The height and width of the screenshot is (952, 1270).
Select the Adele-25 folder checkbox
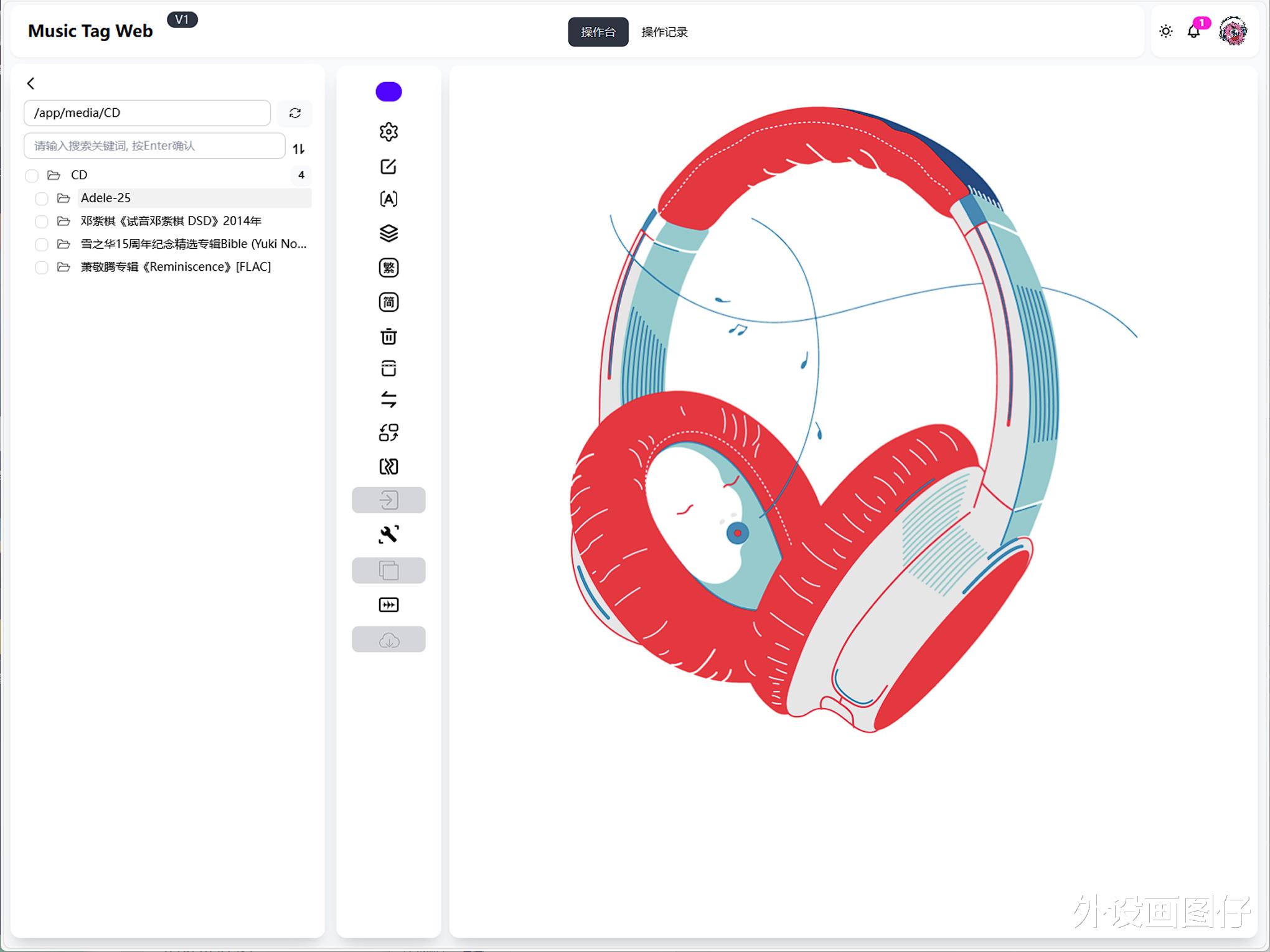pyautogui.click(x=42, y=198)
